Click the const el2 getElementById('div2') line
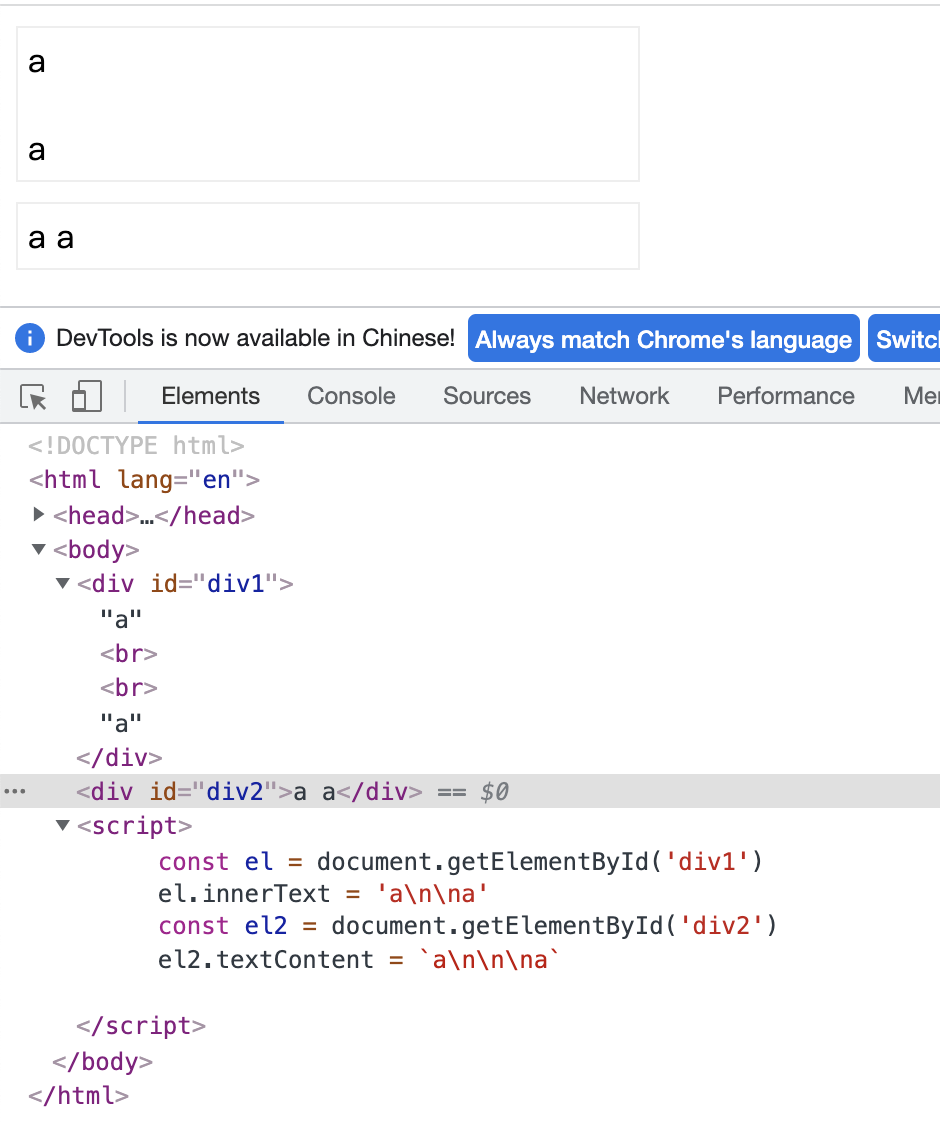The height and width of the screenshot is (1122, 940). [x=468, y=926]
